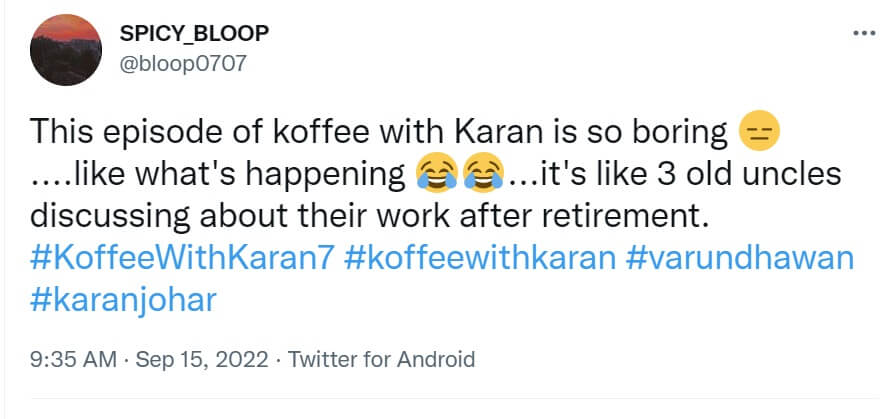Open the SPICY_BLOOP display name link

(x=192, y=35)
